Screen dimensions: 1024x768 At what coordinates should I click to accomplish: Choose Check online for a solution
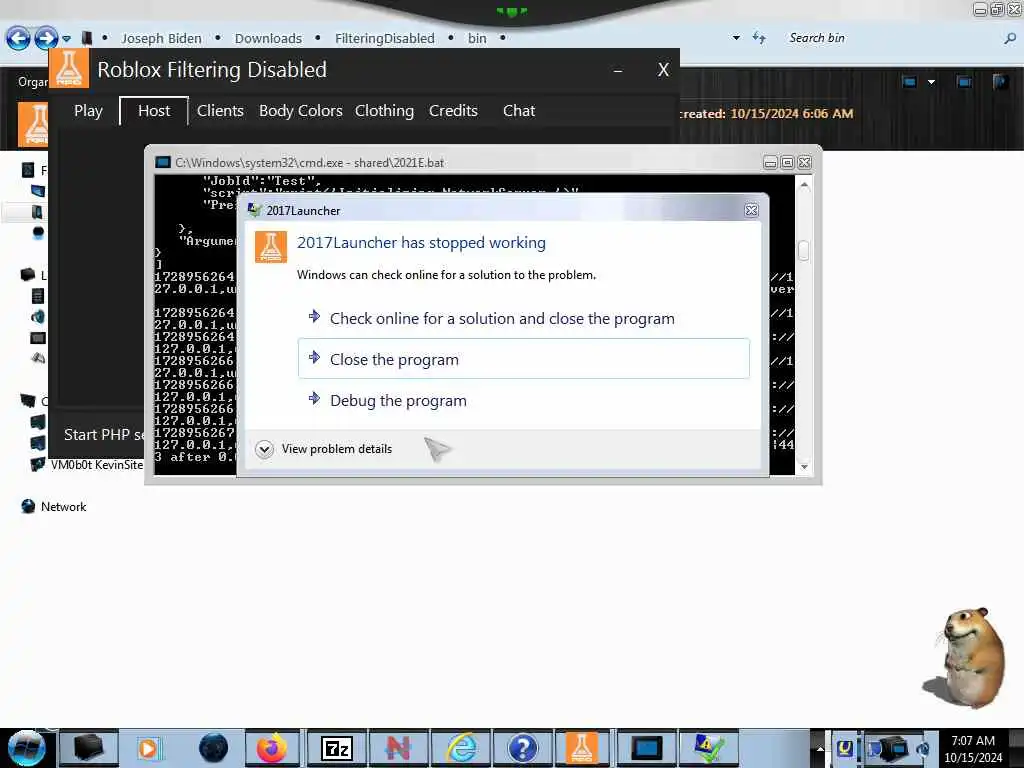point(524,319)
